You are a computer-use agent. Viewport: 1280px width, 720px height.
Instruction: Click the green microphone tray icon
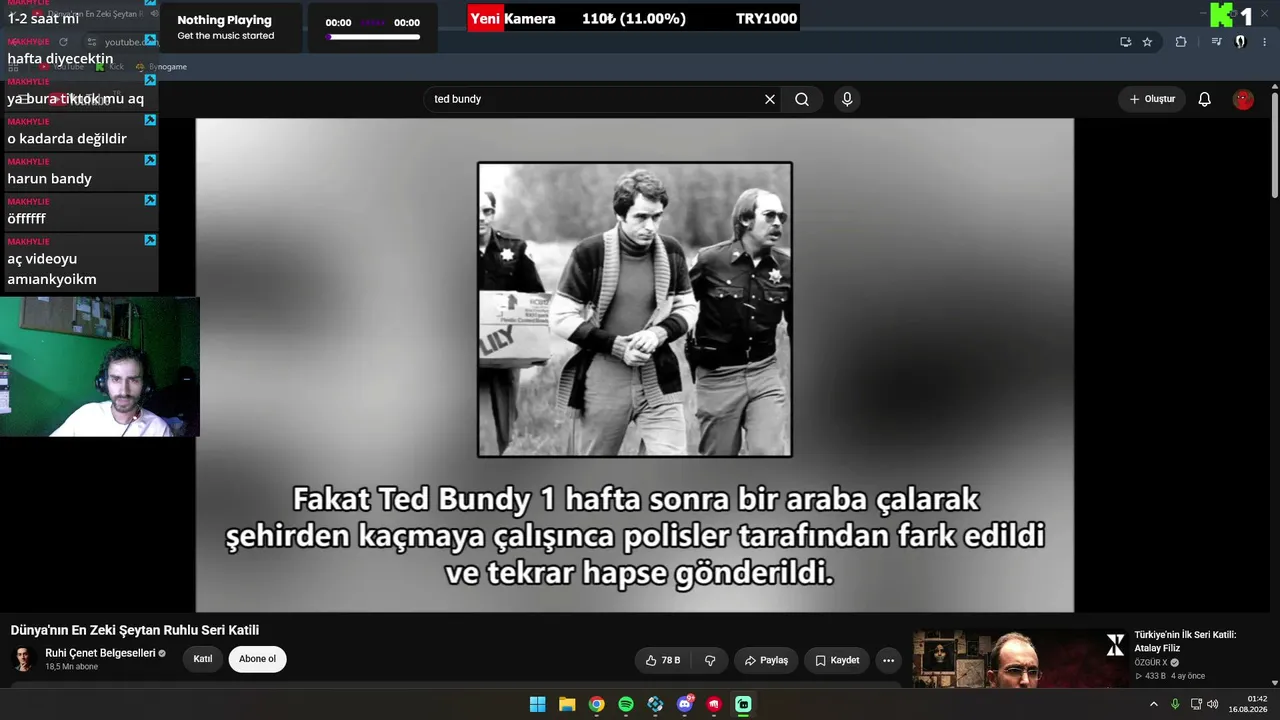[1175, 704]
